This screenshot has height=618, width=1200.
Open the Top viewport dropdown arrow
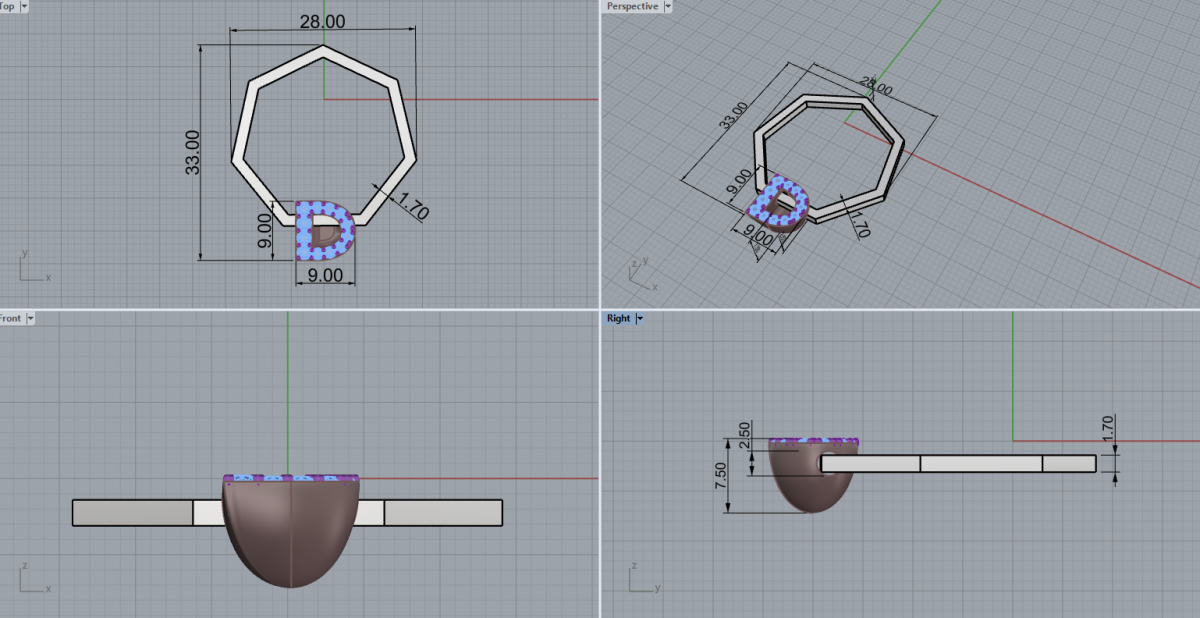coord(23,6)
